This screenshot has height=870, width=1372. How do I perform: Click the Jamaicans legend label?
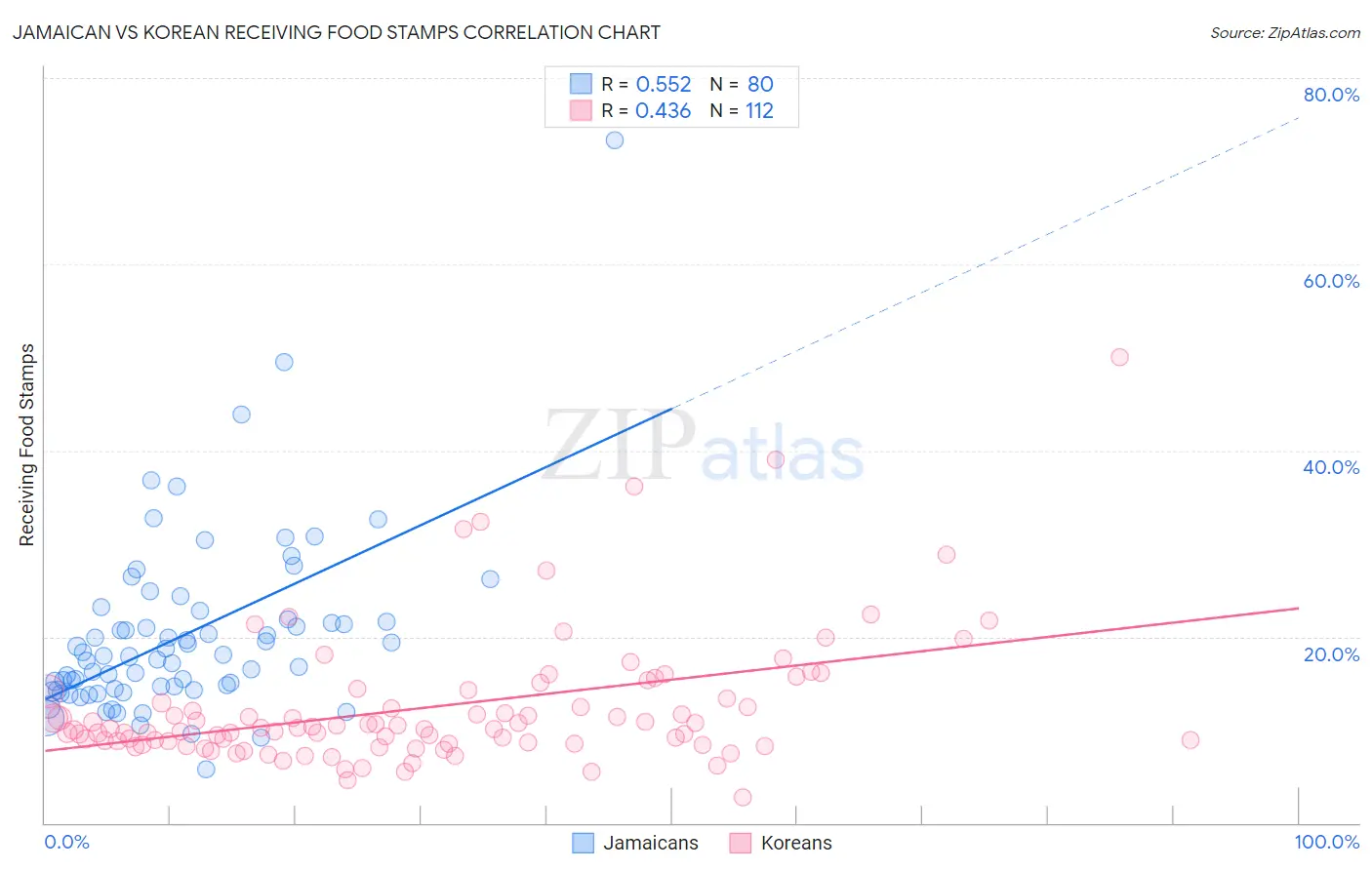coord(650,843)
